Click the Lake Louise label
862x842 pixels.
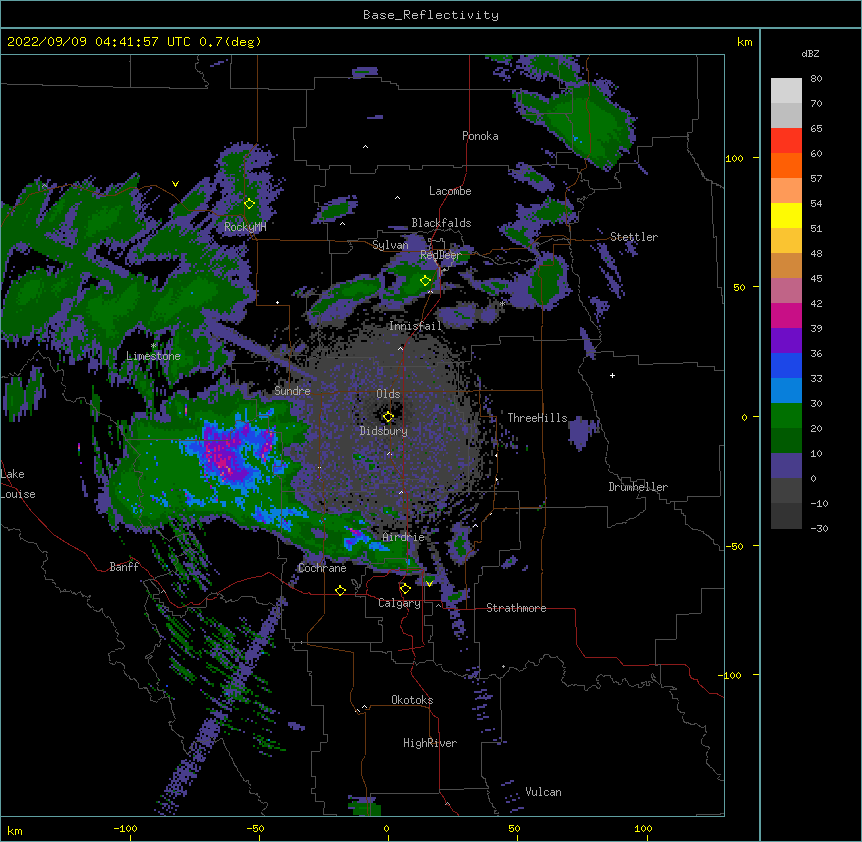point(18,484)
